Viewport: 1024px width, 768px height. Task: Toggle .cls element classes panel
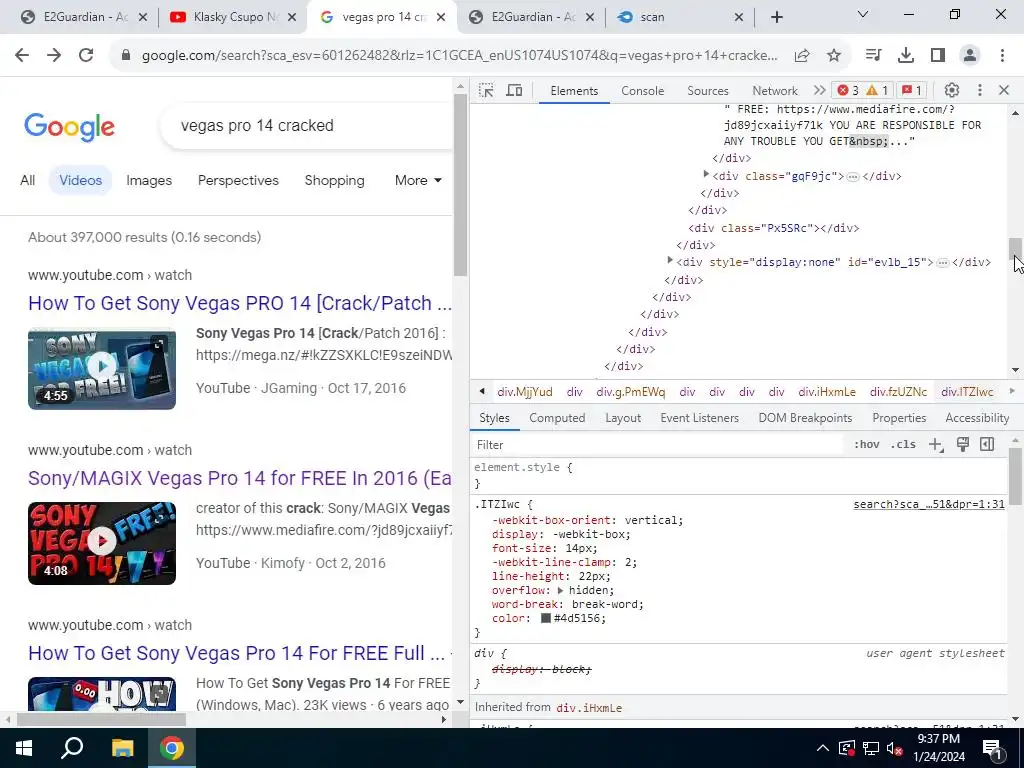click(x=903, y=445)
